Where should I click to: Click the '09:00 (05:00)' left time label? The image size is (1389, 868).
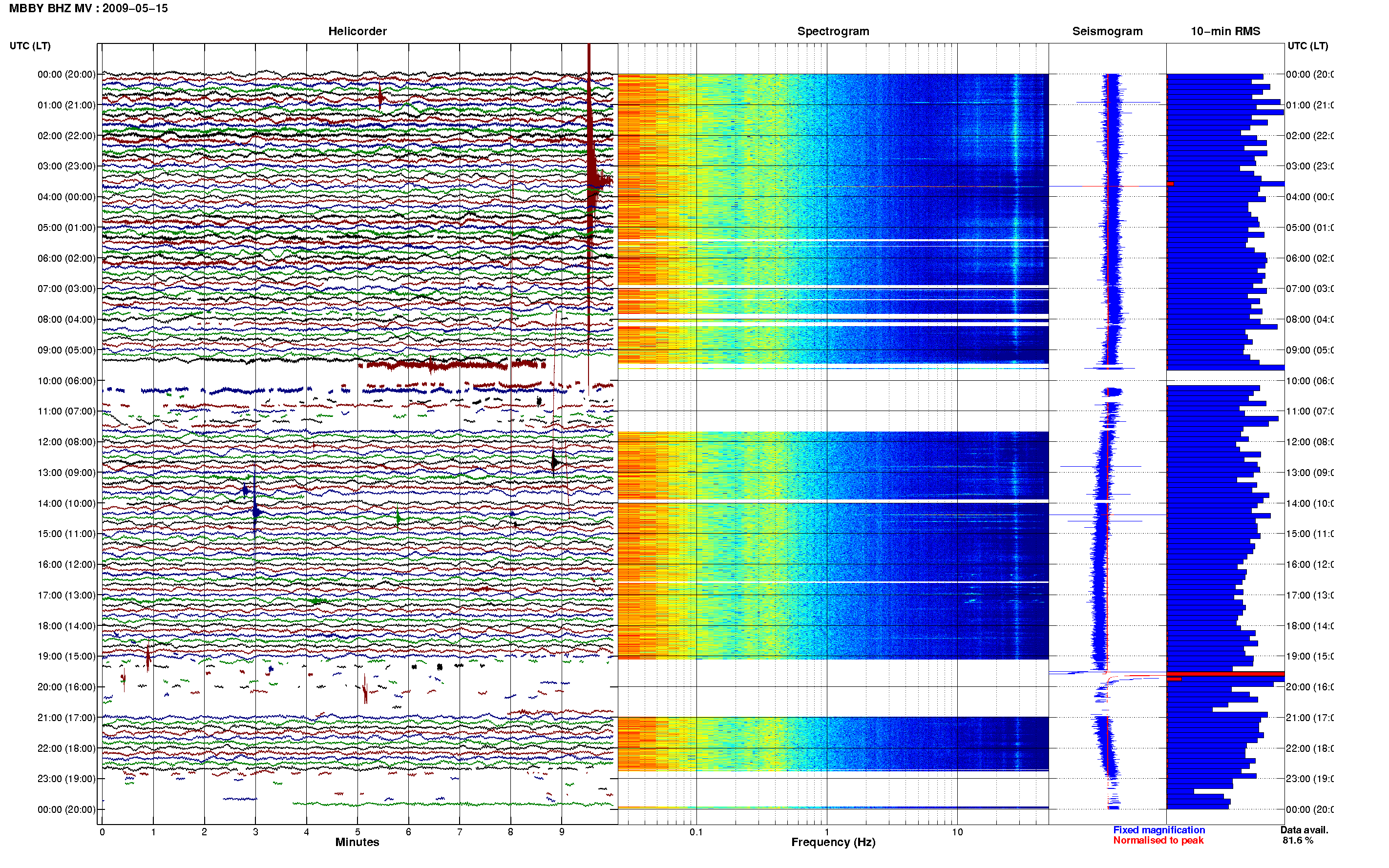[66, 350]
